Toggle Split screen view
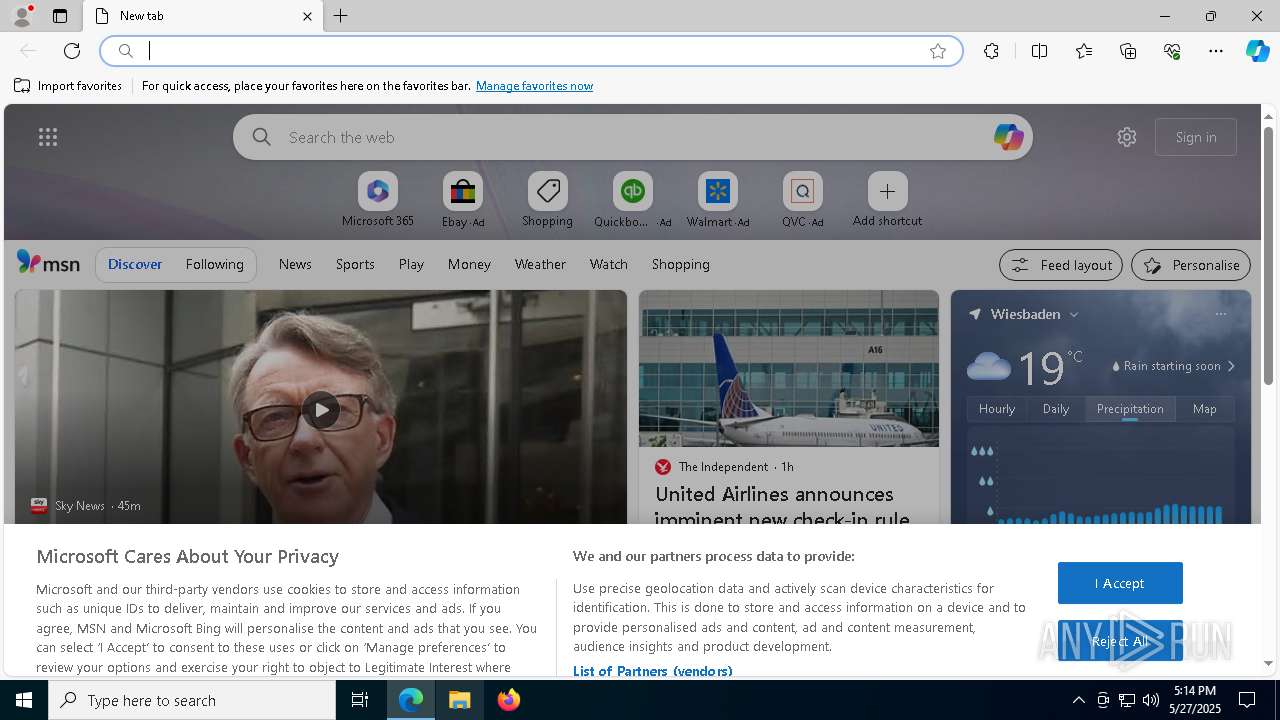This screenshot has width=1280, height=720. click(x=1039, y=51)
